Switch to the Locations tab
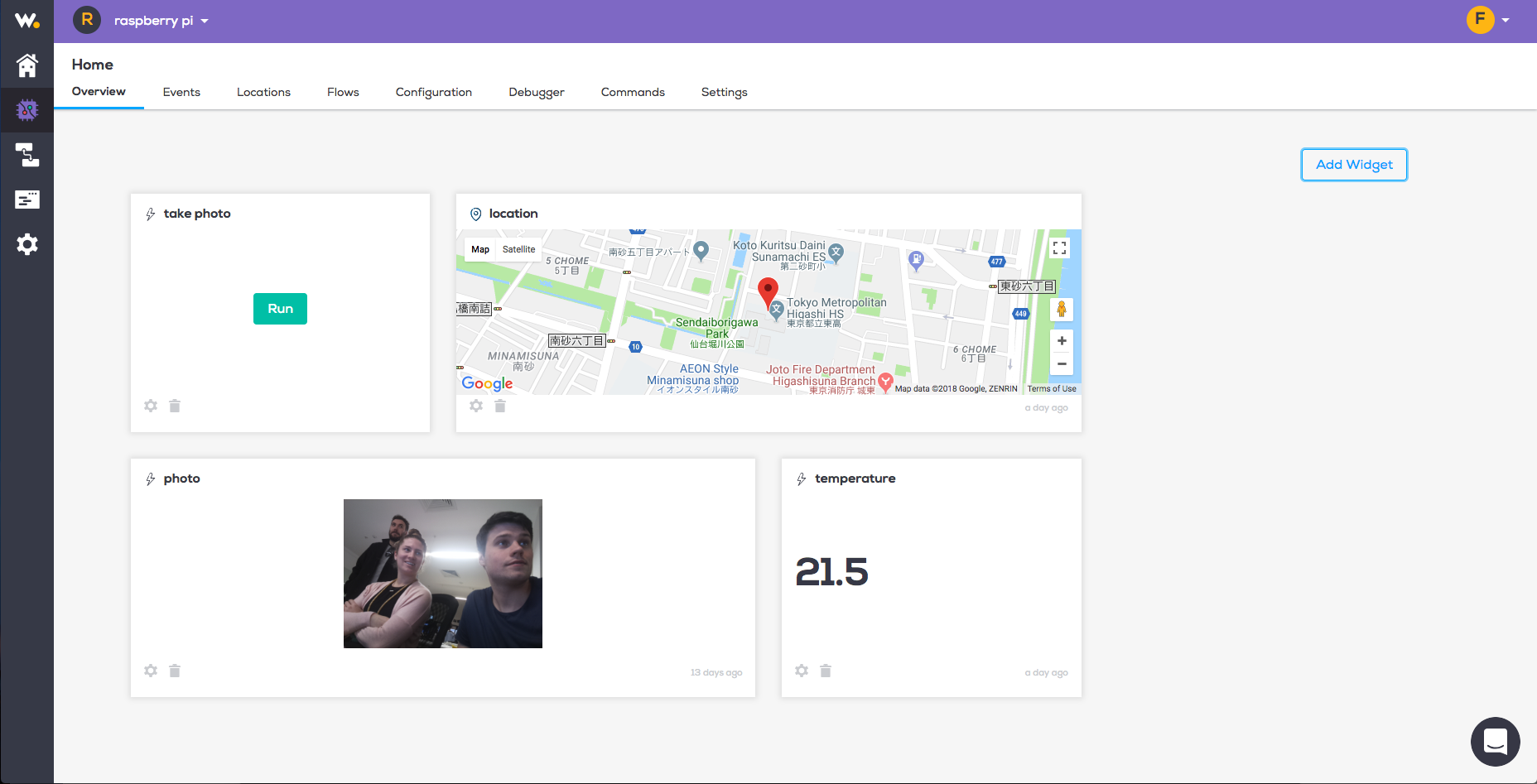The width and height of the screenshot is (1537, 784). point(263,92)
